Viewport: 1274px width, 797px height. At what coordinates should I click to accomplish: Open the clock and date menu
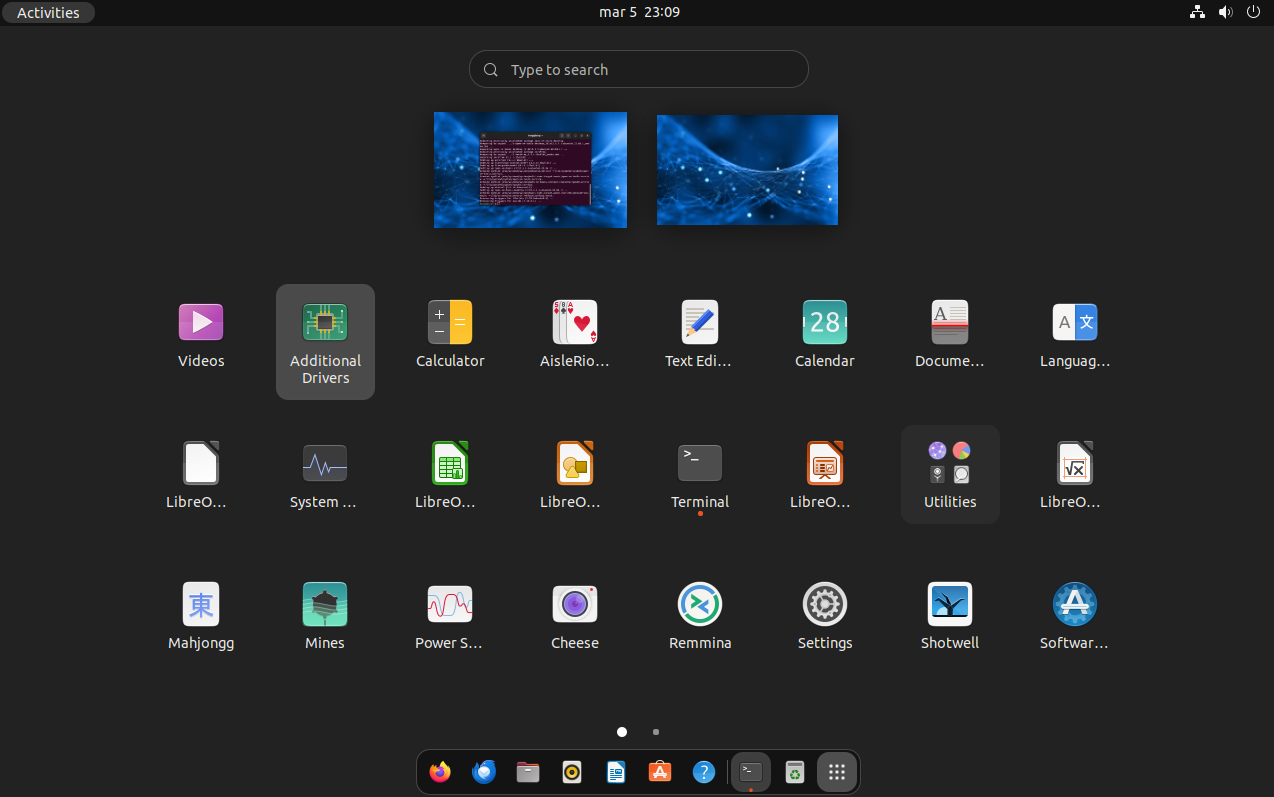[x=639, y=12]
